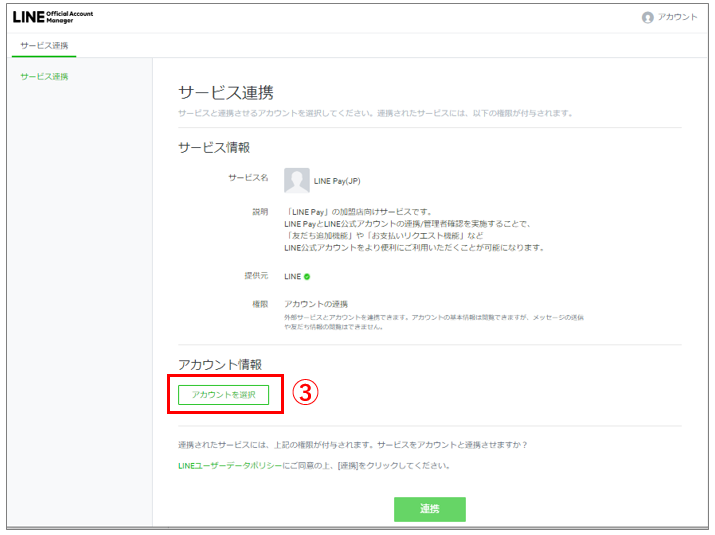Click the 権限 label
Screen dimensions: 715x535
click(x=260, y=304)
